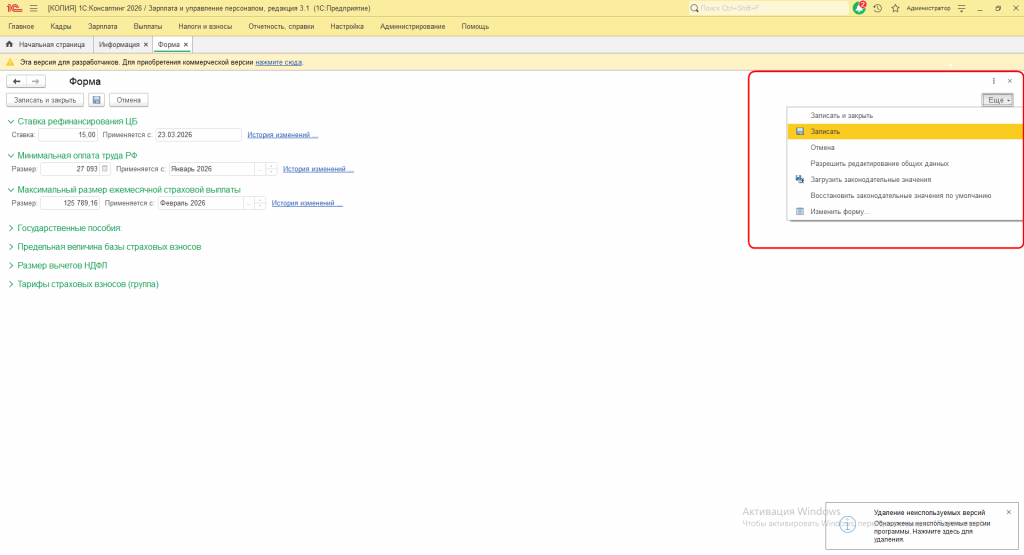Open the Еще dropdown button
The image size is (1024, 555).
(998, 100)
